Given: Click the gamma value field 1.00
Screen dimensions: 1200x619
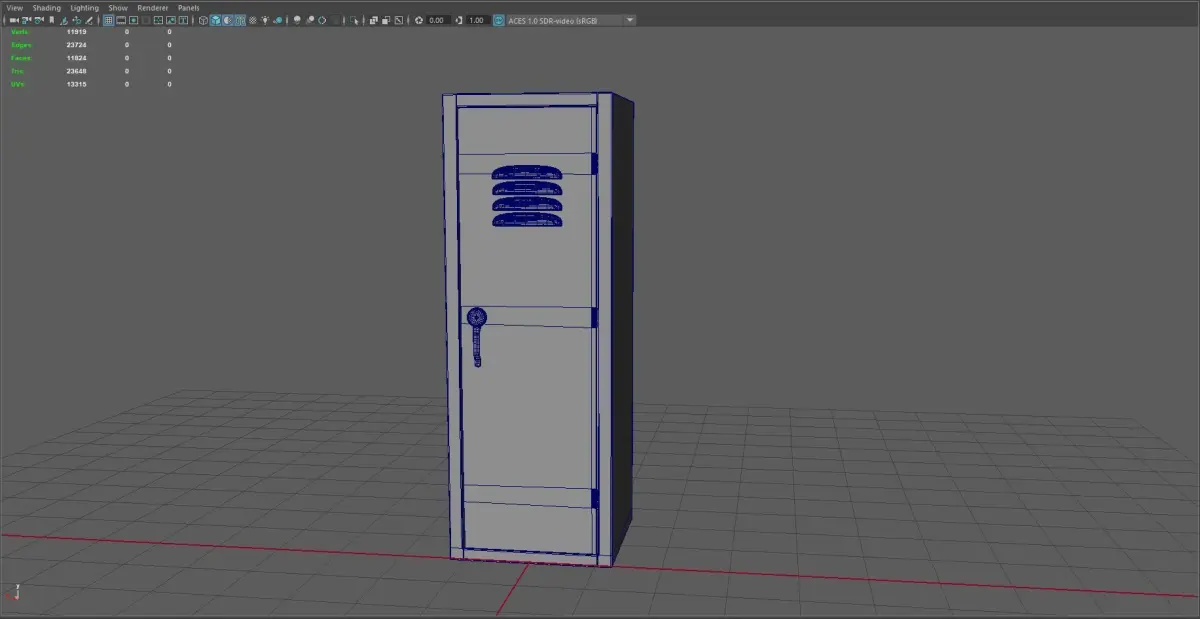Looking at the screenshot, I should pos(477,20).
